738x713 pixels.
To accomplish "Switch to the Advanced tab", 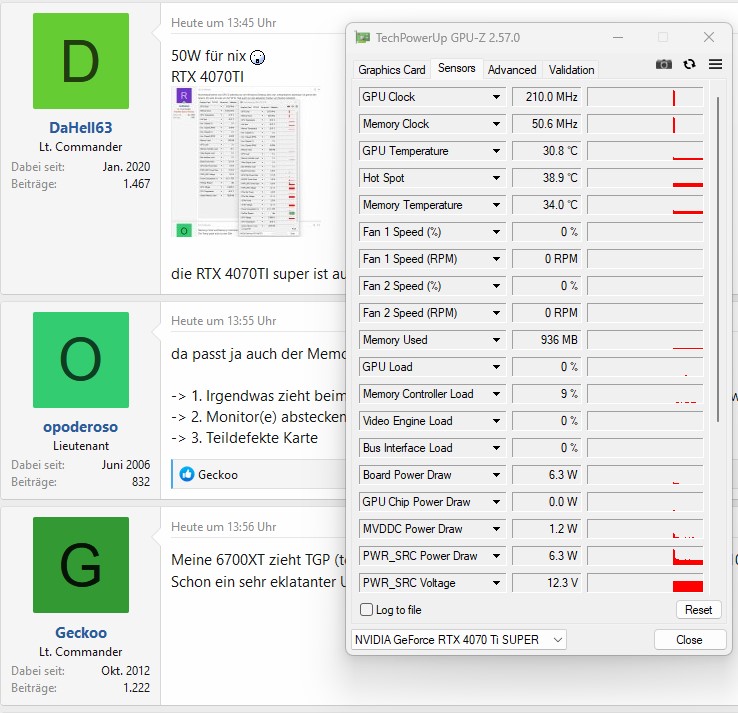I will point(512,70).
